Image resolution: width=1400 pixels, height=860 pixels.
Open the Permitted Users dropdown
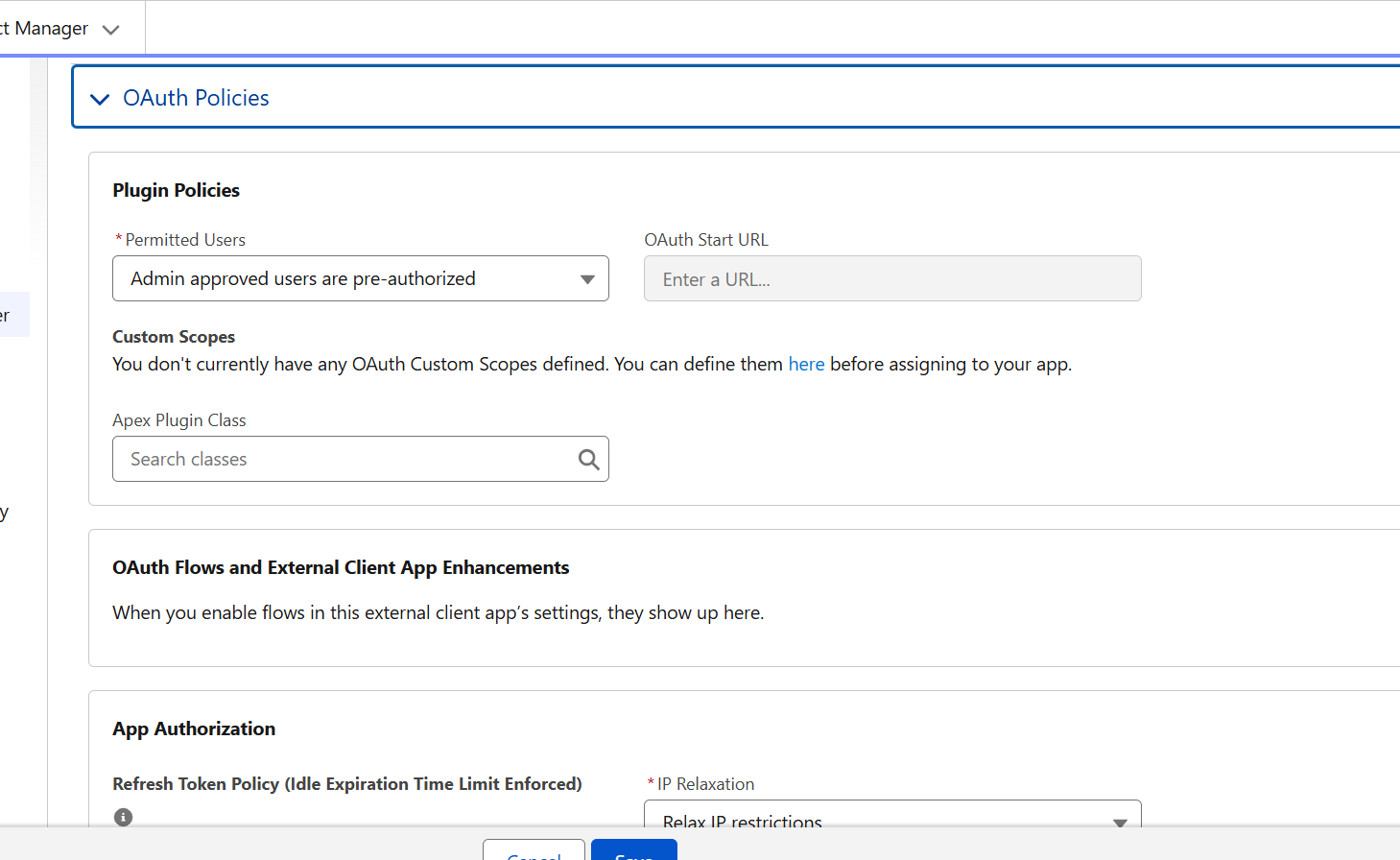click(x=361, y=278)
